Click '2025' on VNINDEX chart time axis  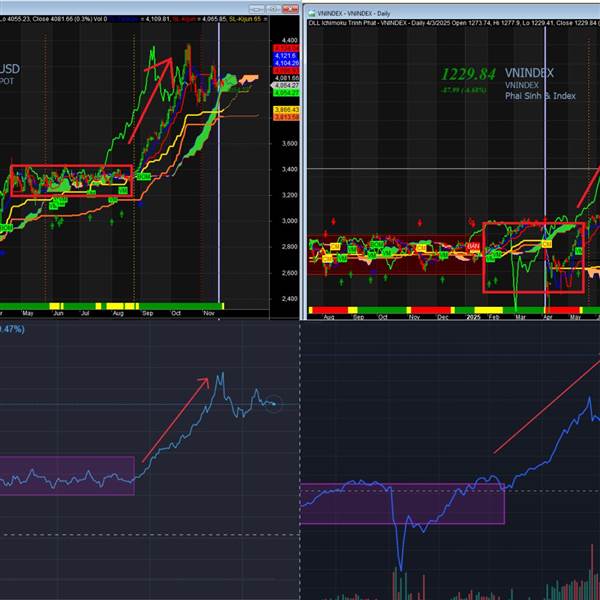[x=473, y=317]
